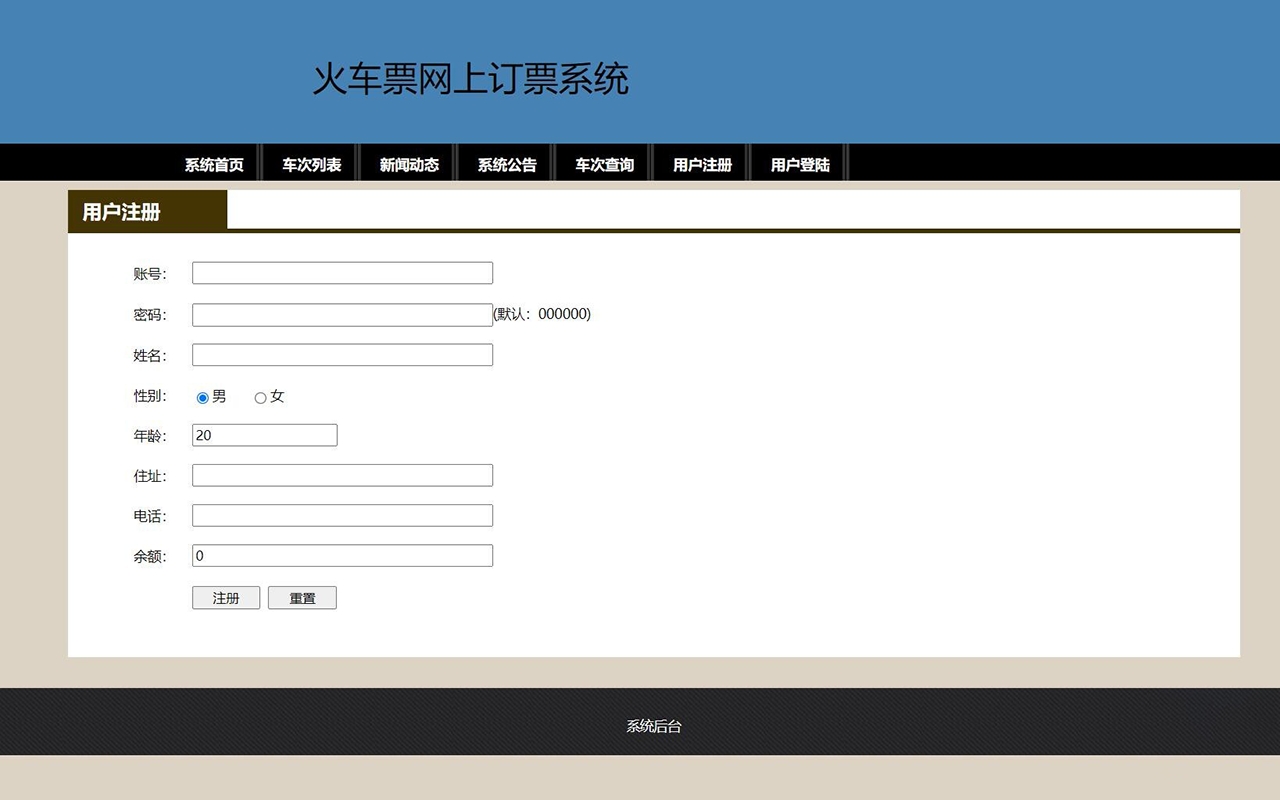Image resolution: width=1280 pixels, height=800 pixels.
Task: Click the 住址 address field
Action: coord(342,475)
